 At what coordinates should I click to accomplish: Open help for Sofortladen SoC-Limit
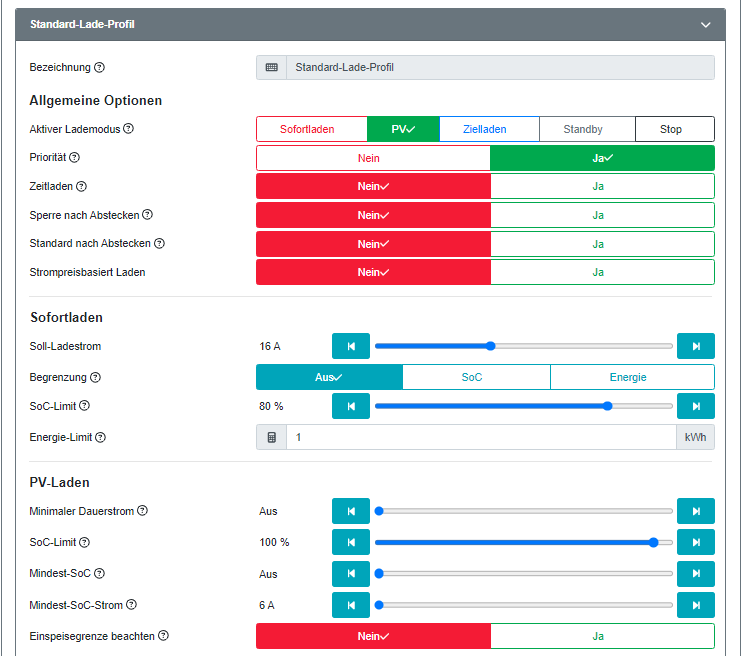click(x=85, y=406)
